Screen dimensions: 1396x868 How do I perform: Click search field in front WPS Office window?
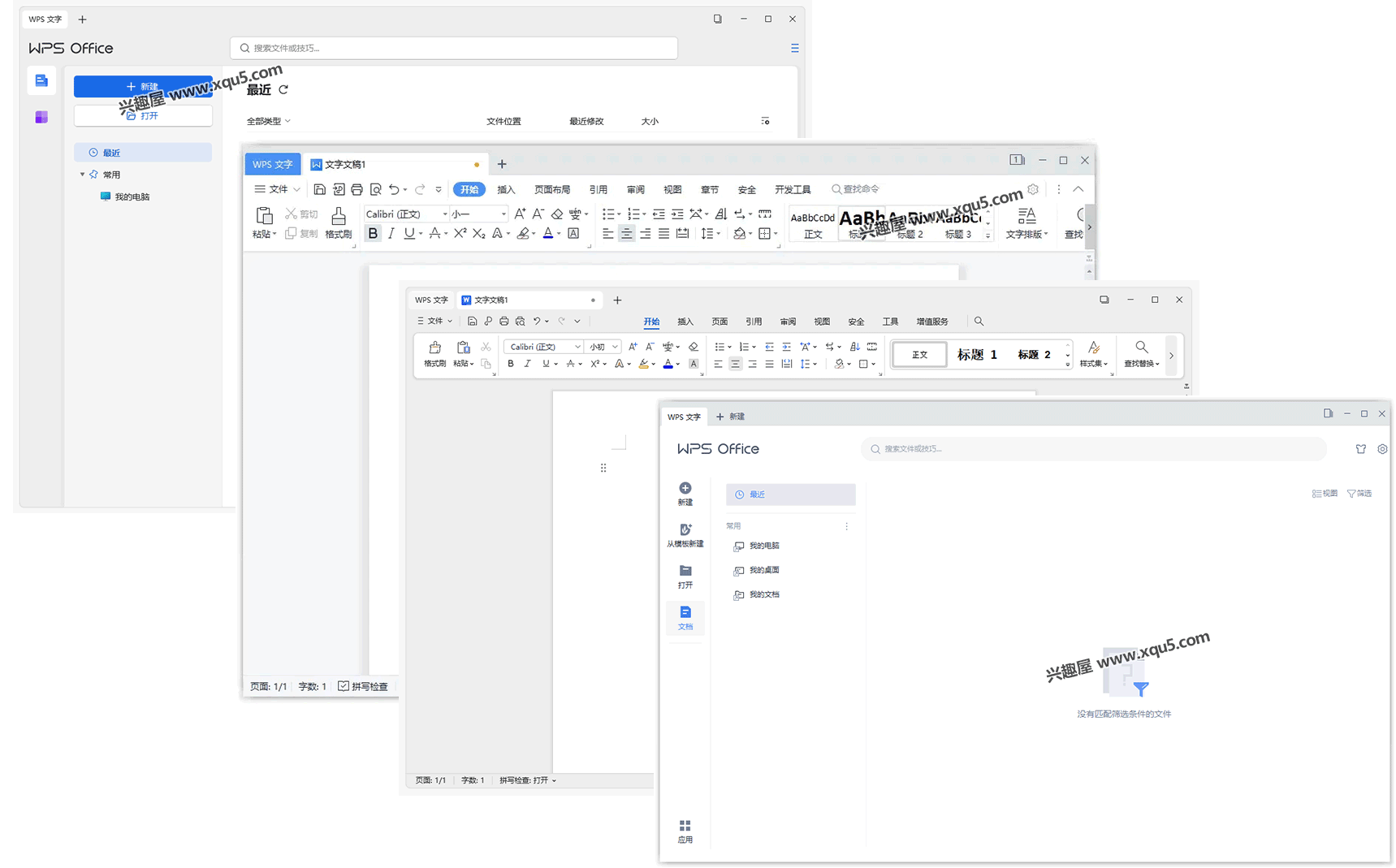(1093, 449)
